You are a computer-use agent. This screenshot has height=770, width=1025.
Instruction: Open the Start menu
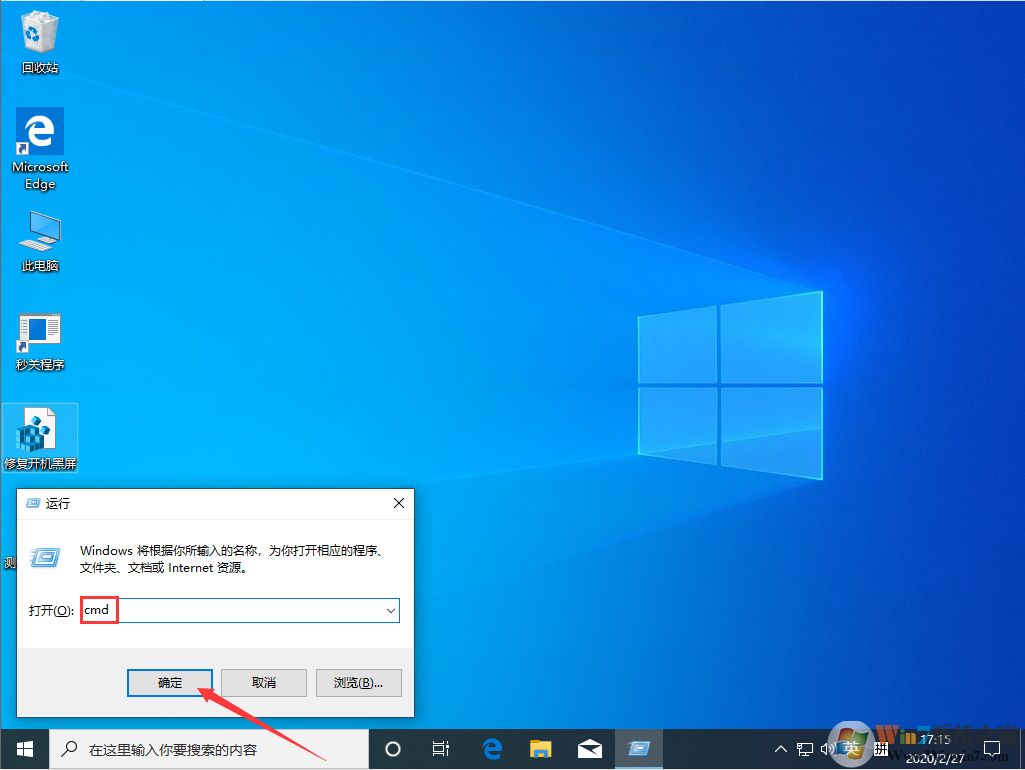(x=23, y=748)
